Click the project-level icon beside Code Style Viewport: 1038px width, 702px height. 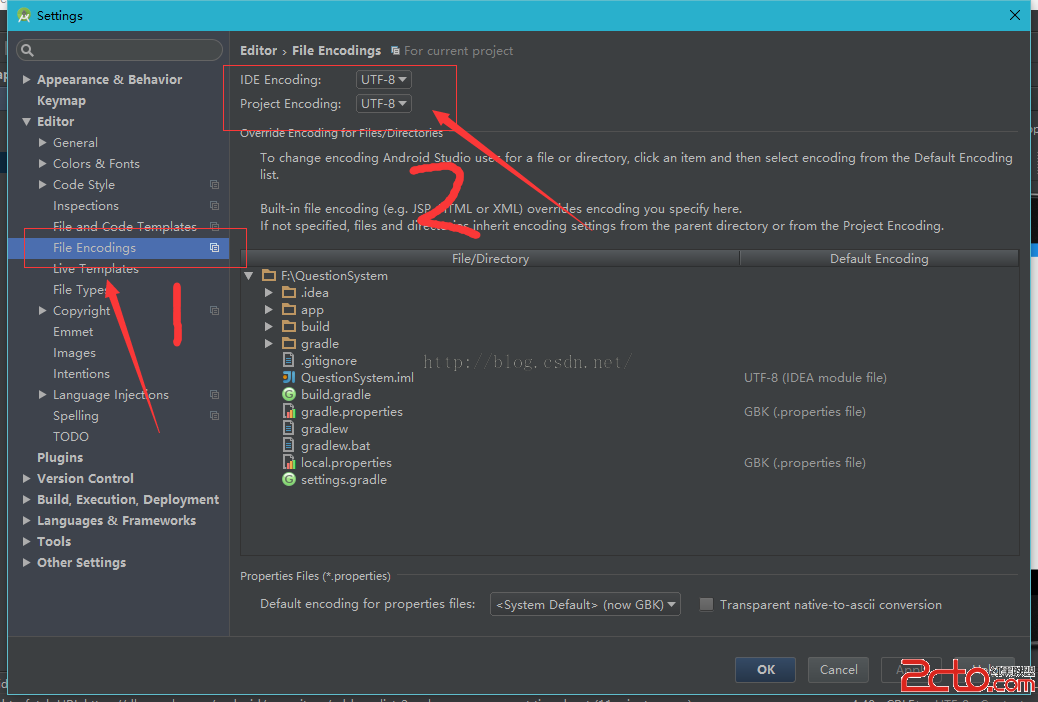coord(214,185)
